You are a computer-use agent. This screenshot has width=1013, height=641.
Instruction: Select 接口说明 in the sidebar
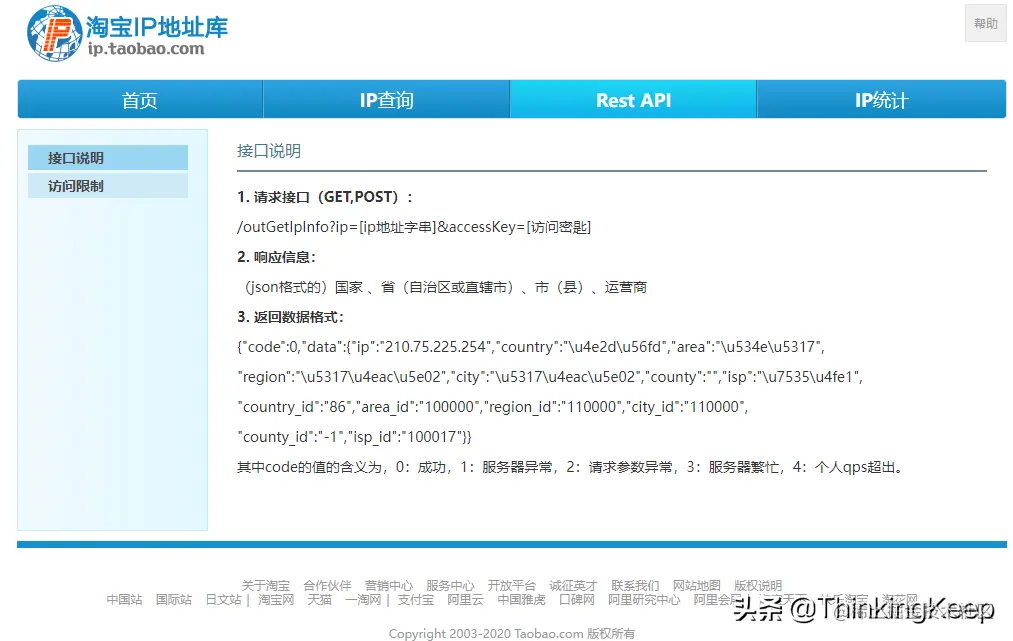[107, 157]
